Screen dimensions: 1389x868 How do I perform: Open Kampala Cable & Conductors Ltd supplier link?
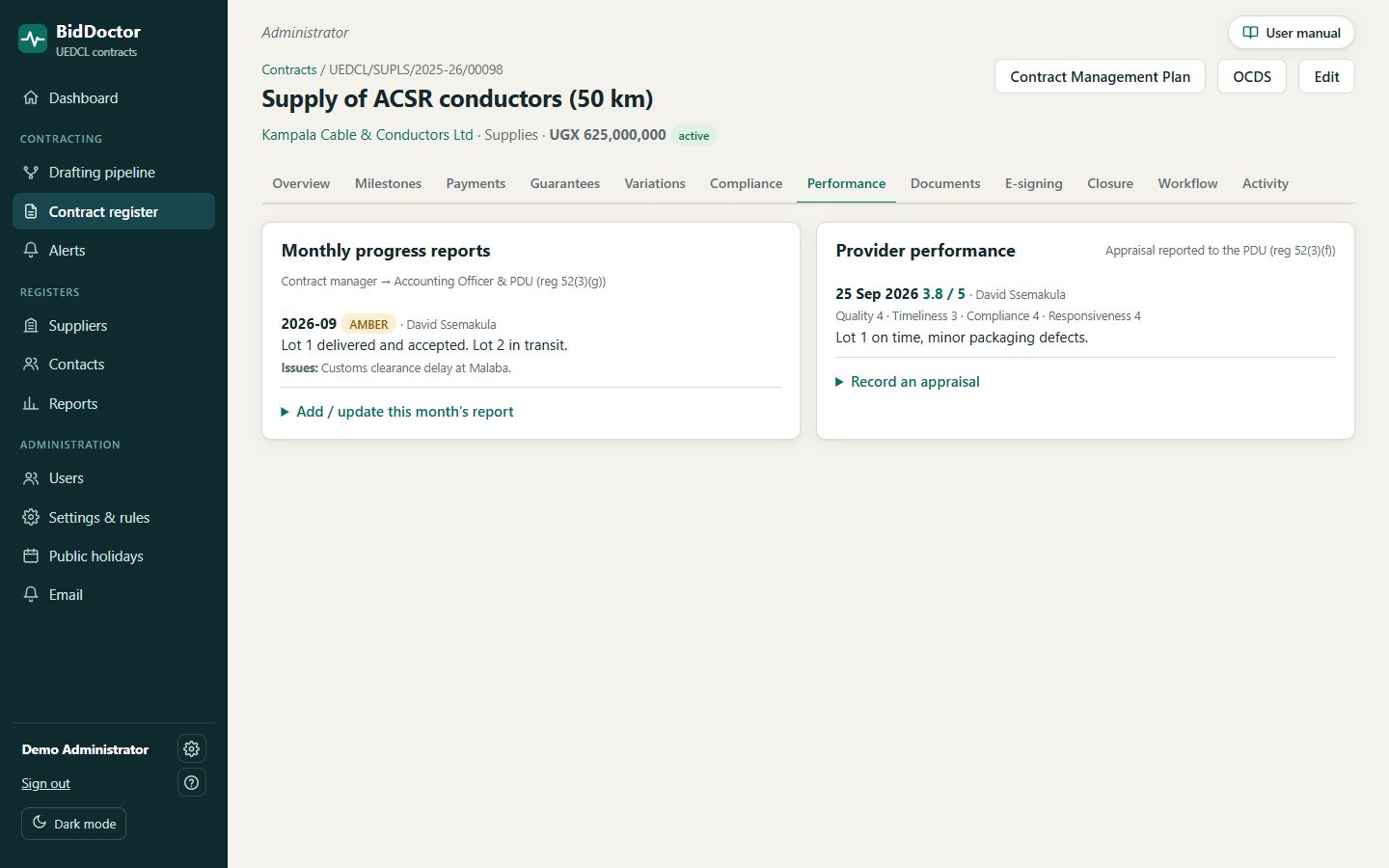(368, 135)
